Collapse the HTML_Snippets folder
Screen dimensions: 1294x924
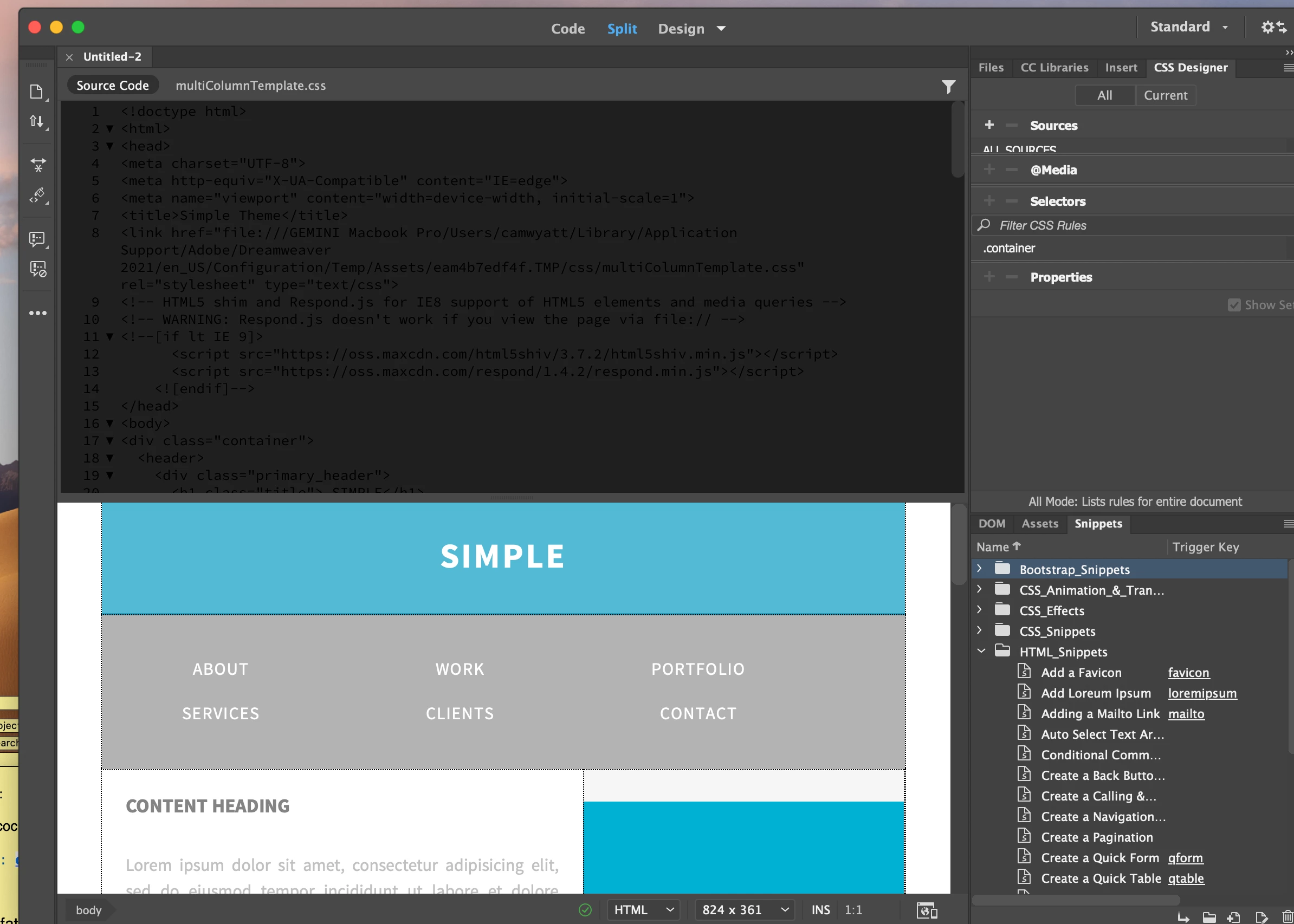pyautogui.click(x=981, y=651)
